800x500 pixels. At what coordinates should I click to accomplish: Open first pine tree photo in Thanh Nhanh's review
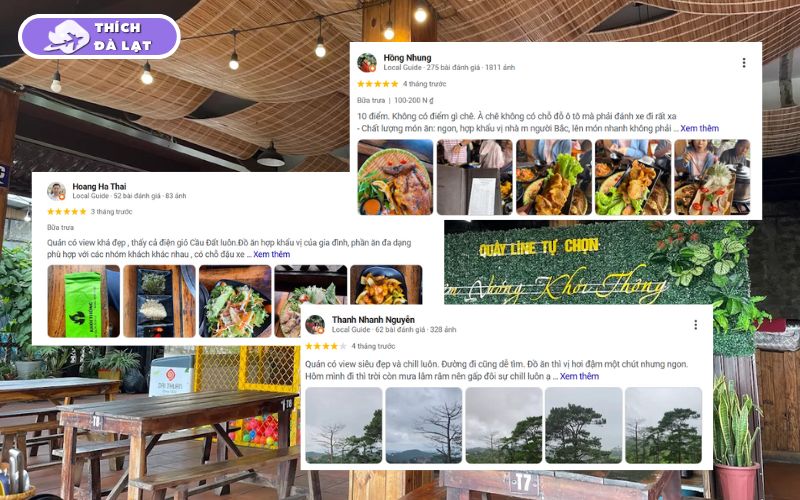[343, 426]
